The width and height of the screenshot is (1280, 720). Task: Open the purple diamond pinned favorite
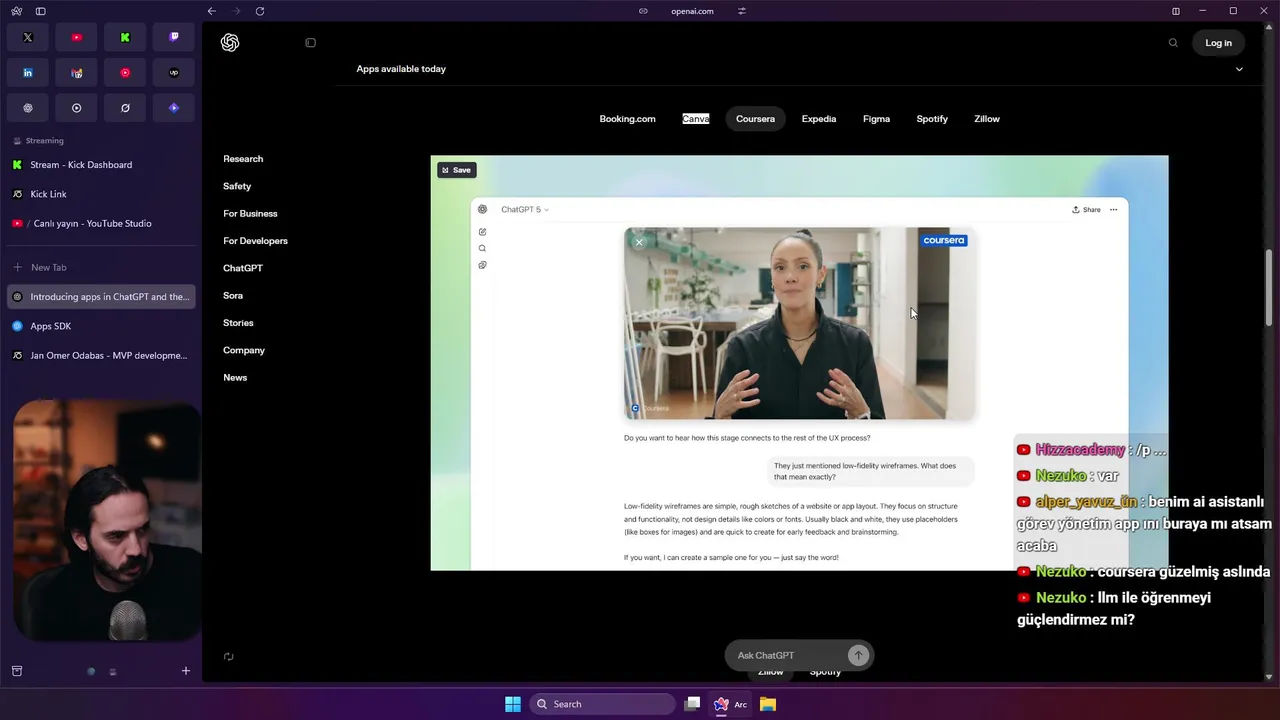coord(174,108)
